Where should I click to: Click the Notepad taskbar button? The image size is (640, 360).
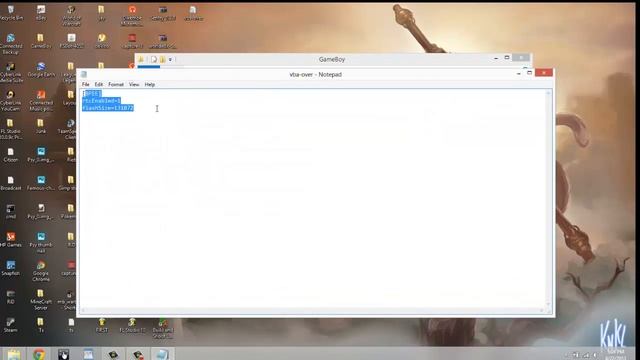[162, 354]
